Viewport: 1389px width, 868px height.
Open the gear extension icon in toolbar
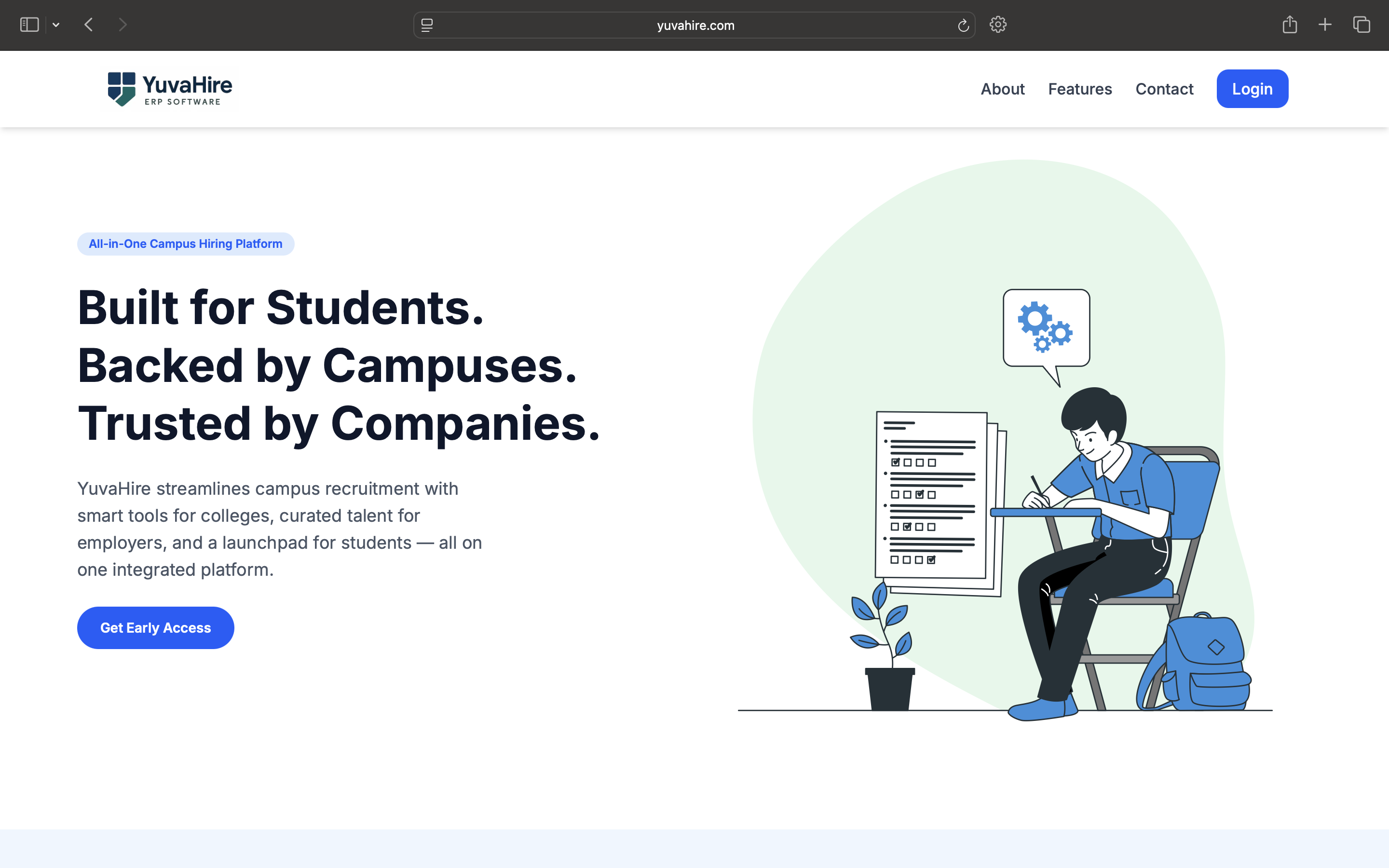click(x=998, y=25)
